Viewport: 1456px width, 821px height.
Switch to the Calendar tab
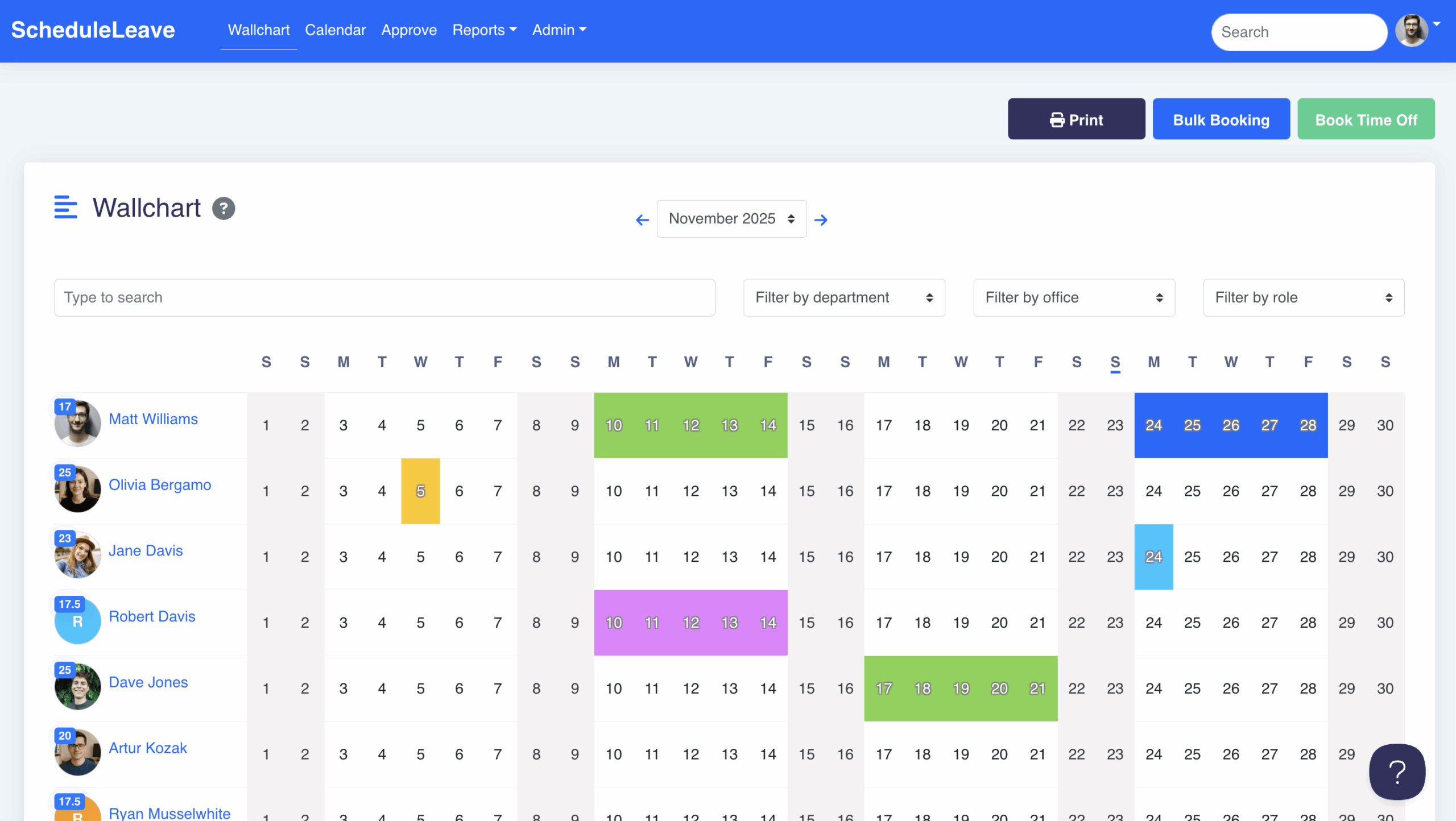[x=335, y=30]
